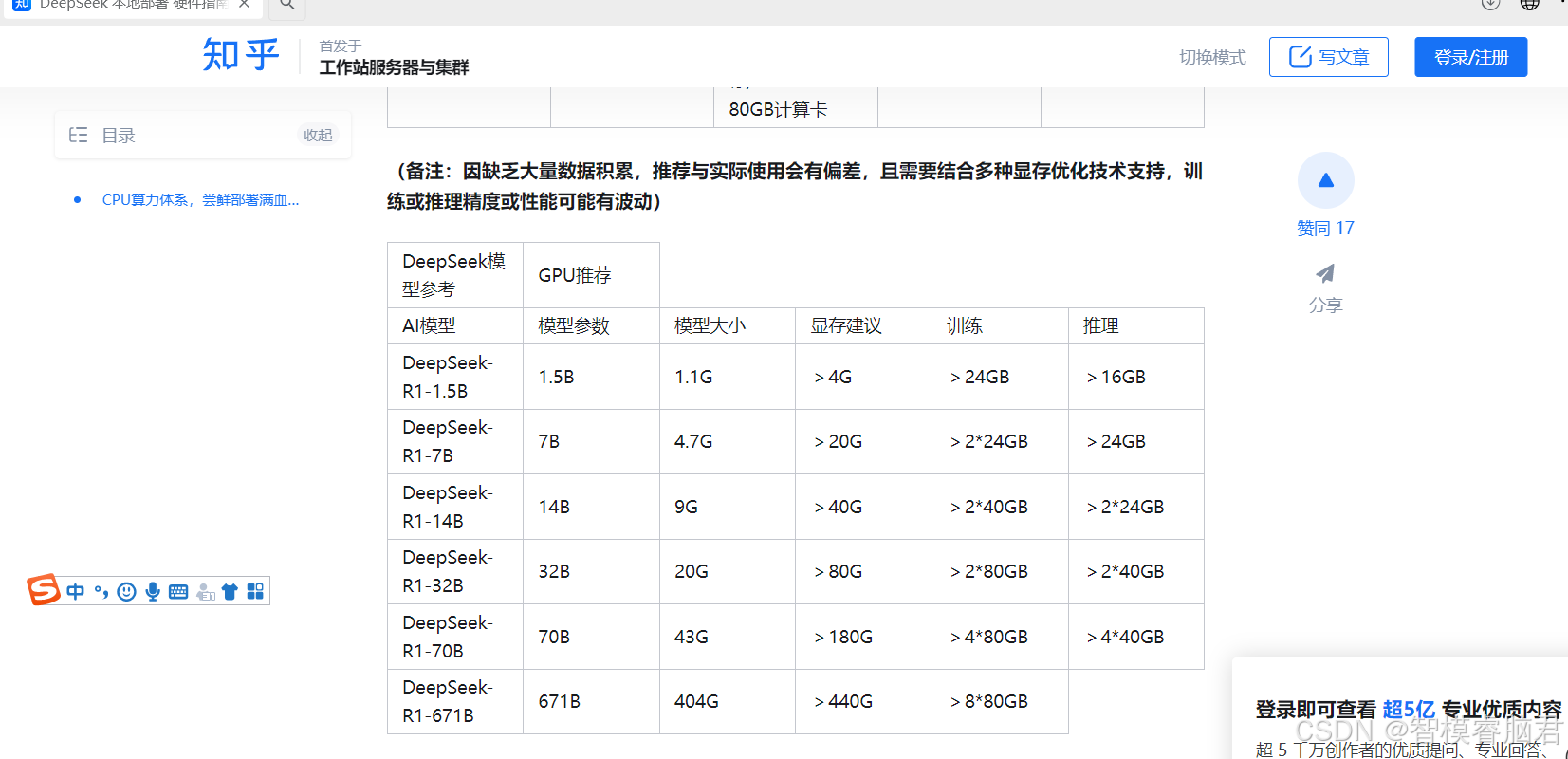
Task: Select the DeepSeek-R1-14B row name
Action: pyautogui.click(x=448, y=507)
